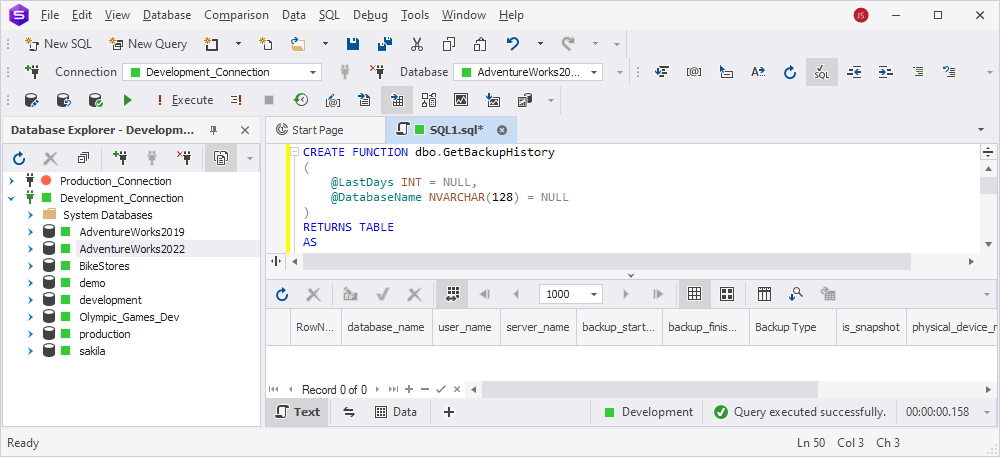Switch results to Card View icon

coord(727,294)
